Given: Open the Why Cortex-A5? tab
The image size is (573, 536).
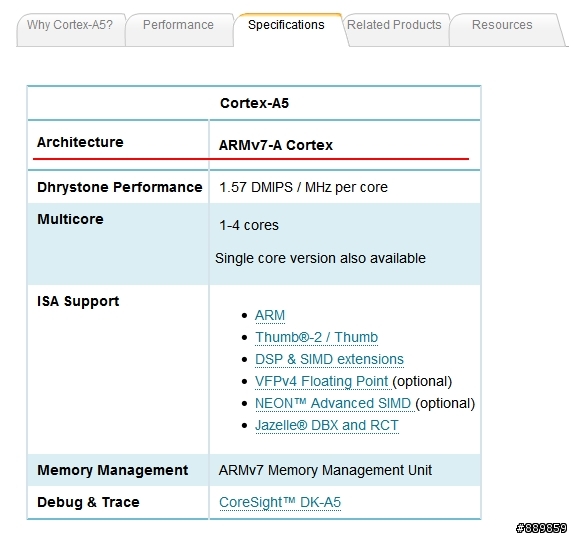Looking at the screenshot, I should [x=70, y=29].
